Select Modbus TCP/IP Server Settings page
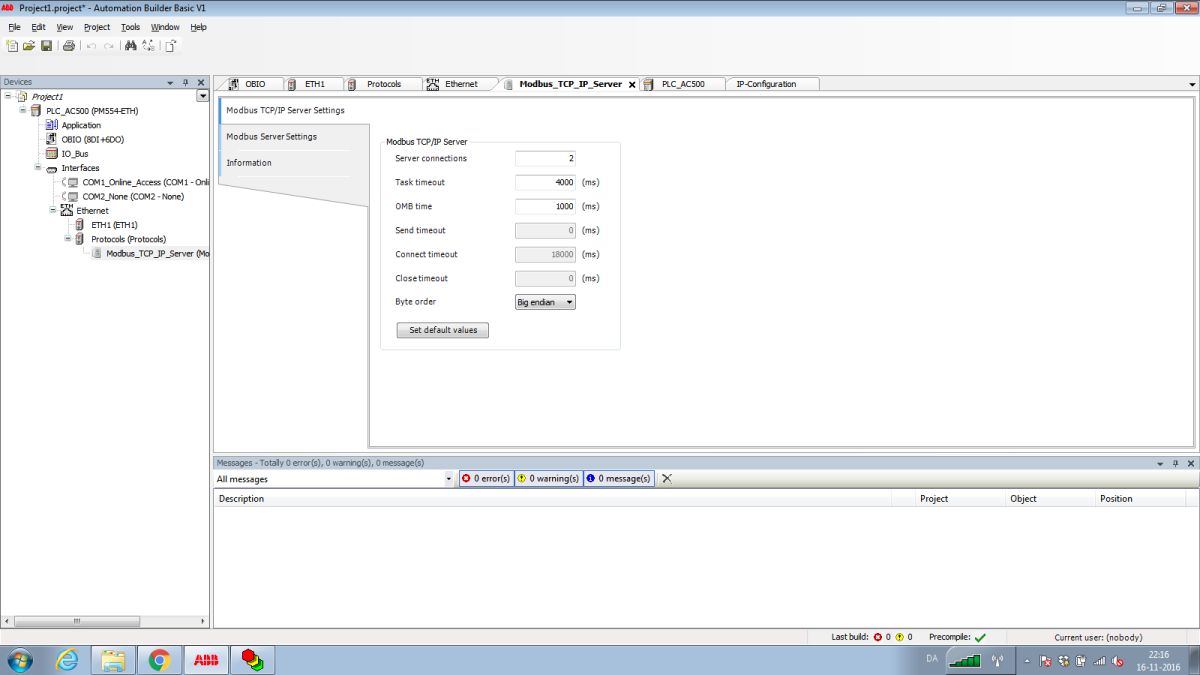This screenshot has height=675, width=1200. (285, 110)
